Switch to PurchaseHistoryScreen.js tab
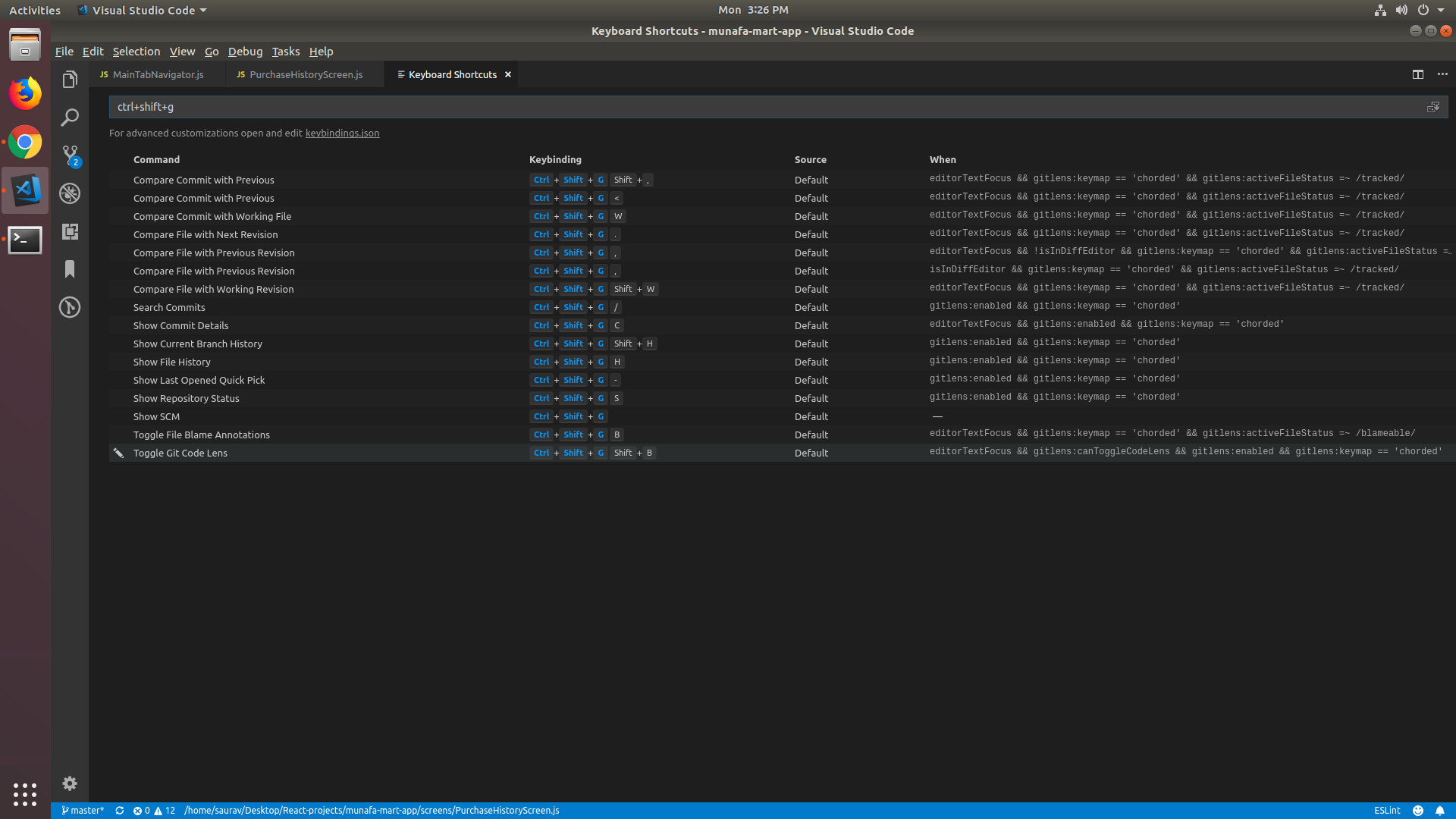Viewport: 1456px width, 819px height. pyautogui.click(x=306, y=74)
